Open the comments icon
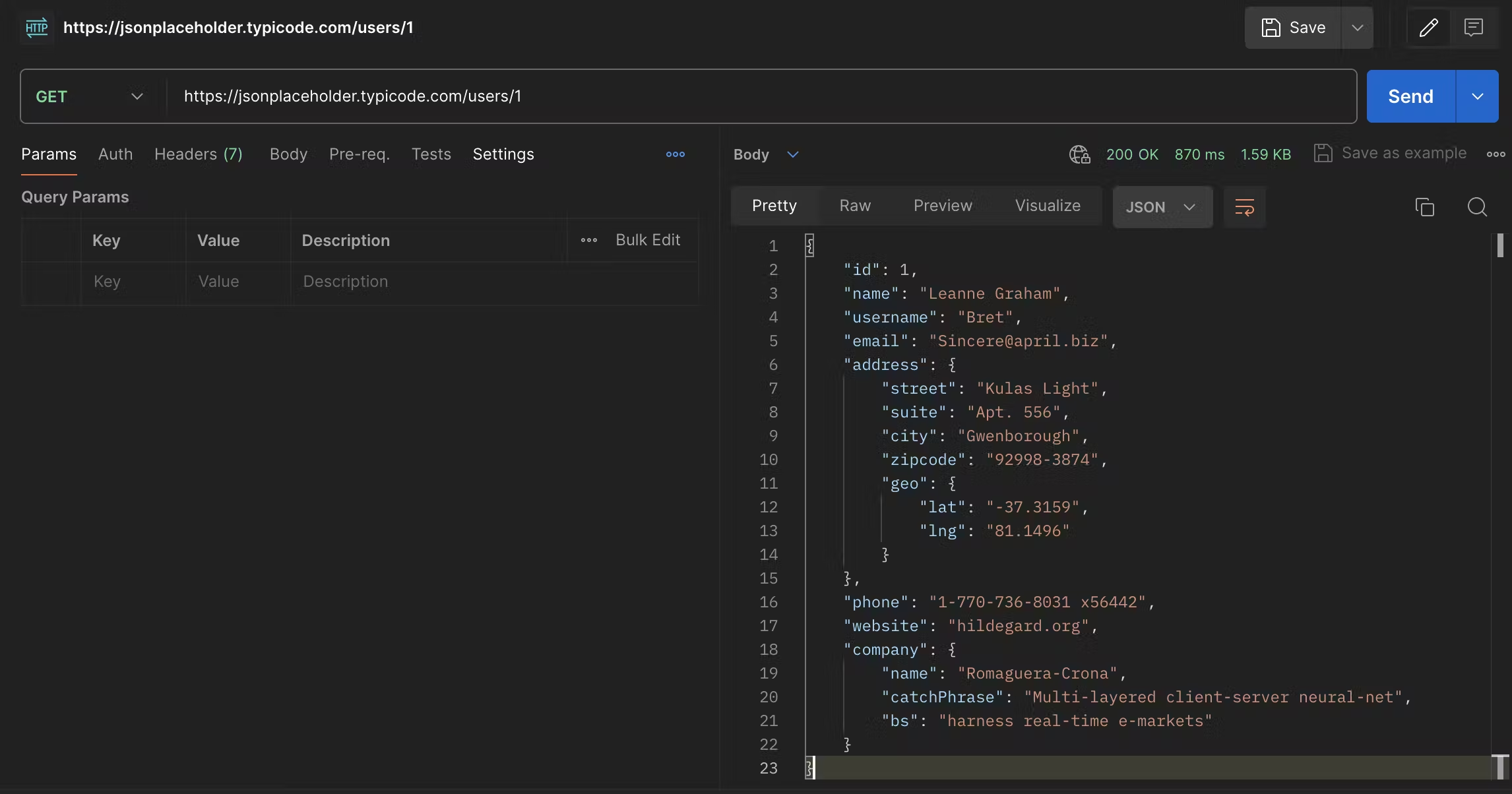This screenshot has width=1512, height=794. tap(1474, 28)
